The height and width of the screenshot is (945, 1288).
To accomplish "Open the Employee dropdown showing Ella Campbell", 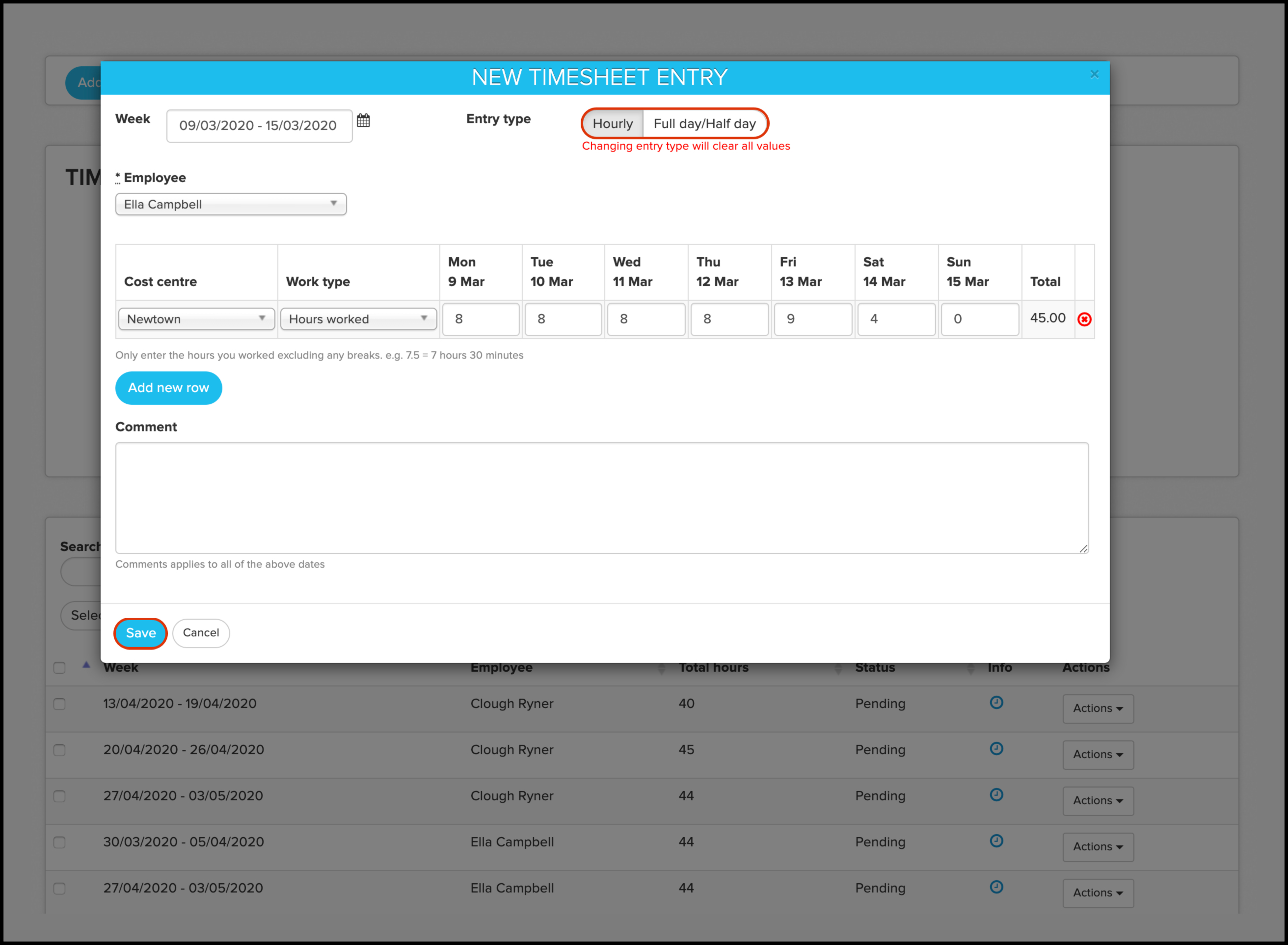I will click(231, 204).
